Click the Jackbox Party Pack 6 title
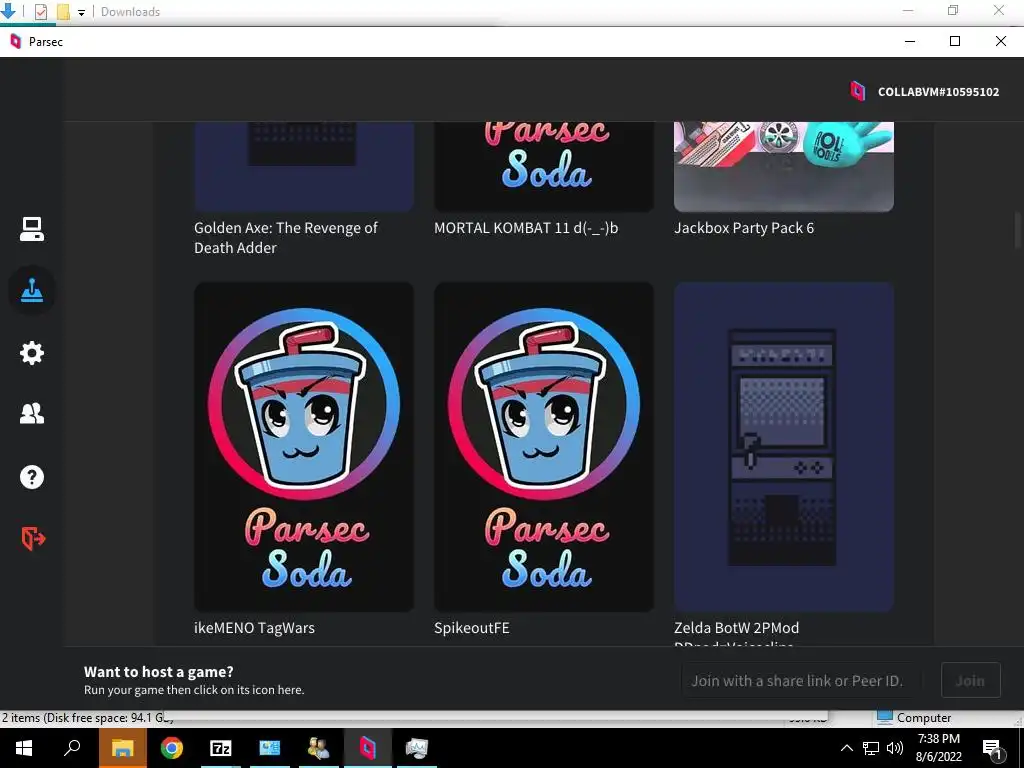The width and height of the screenshot is (1024, 768). [x=744, y=228]
